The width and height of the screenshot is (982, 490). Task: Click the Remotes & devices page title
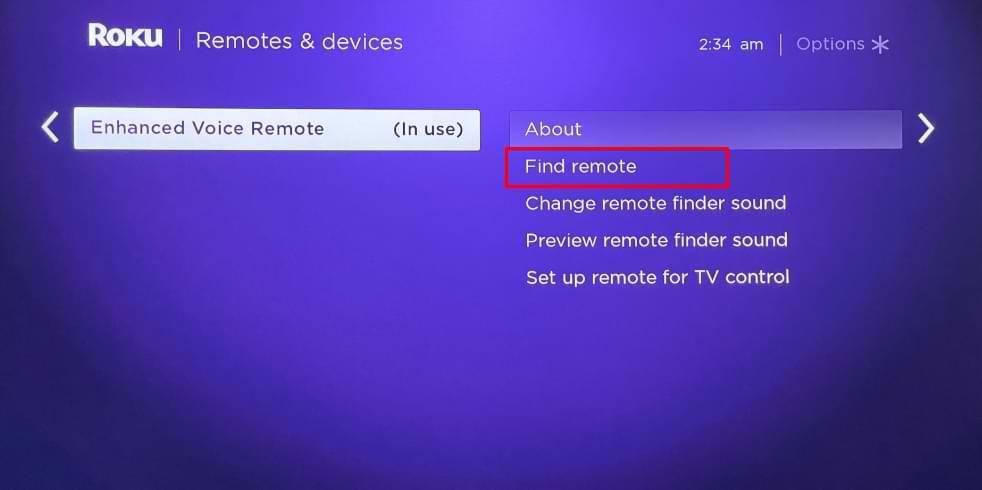(299, 41)
